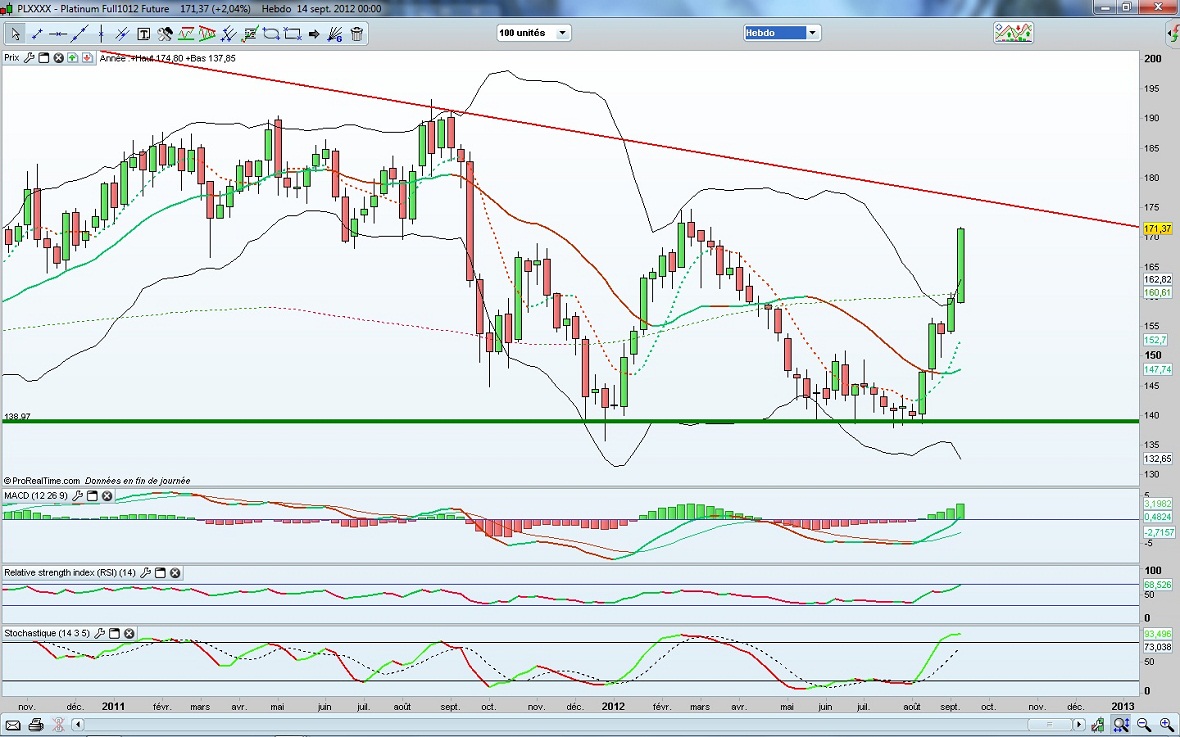
Task: Select the vertical line tool
Action: (101, 34)
